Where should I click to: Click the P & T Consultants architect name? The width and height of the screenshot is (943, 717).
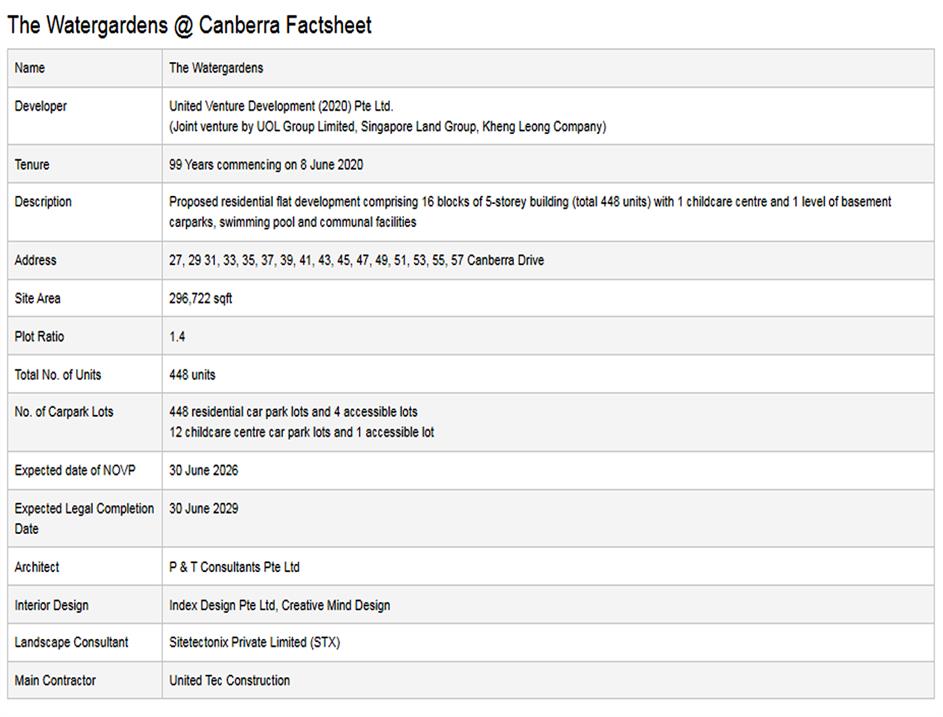pyautogui.click(x=234, y=567)
